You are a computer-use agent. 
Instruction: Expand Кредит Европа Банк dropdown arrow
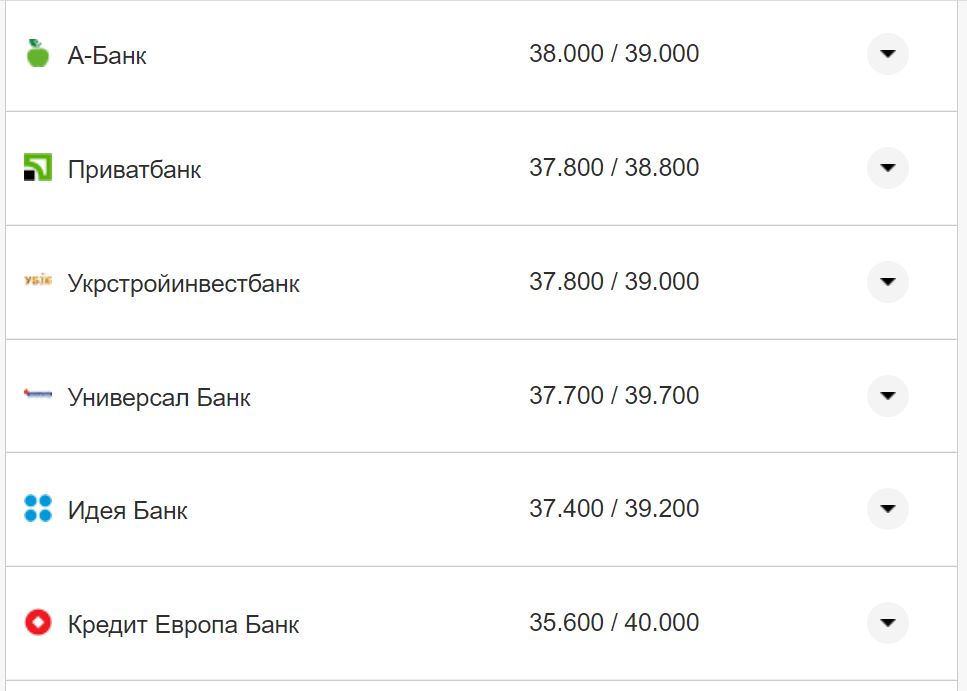point(887,623)
